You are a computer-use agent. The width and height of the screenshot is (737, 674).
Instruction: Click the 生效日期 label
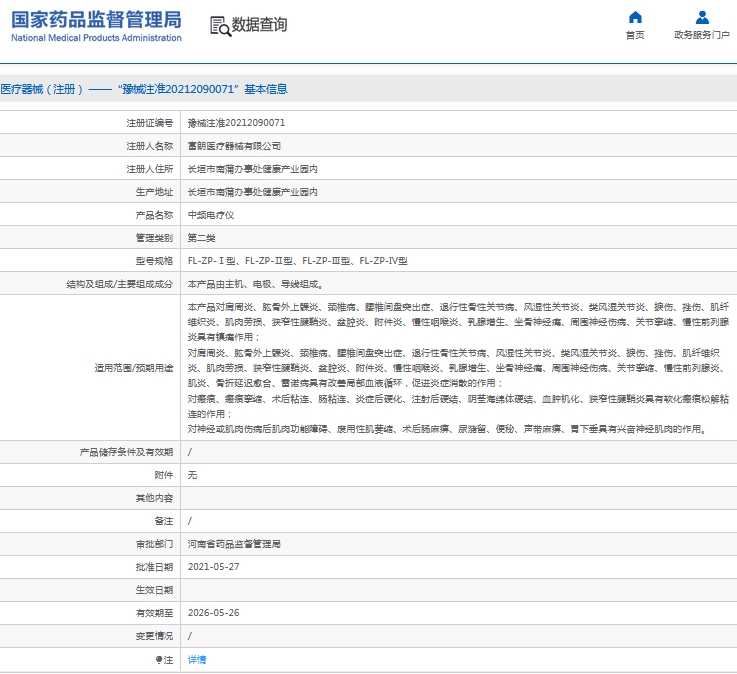(154, 590)
